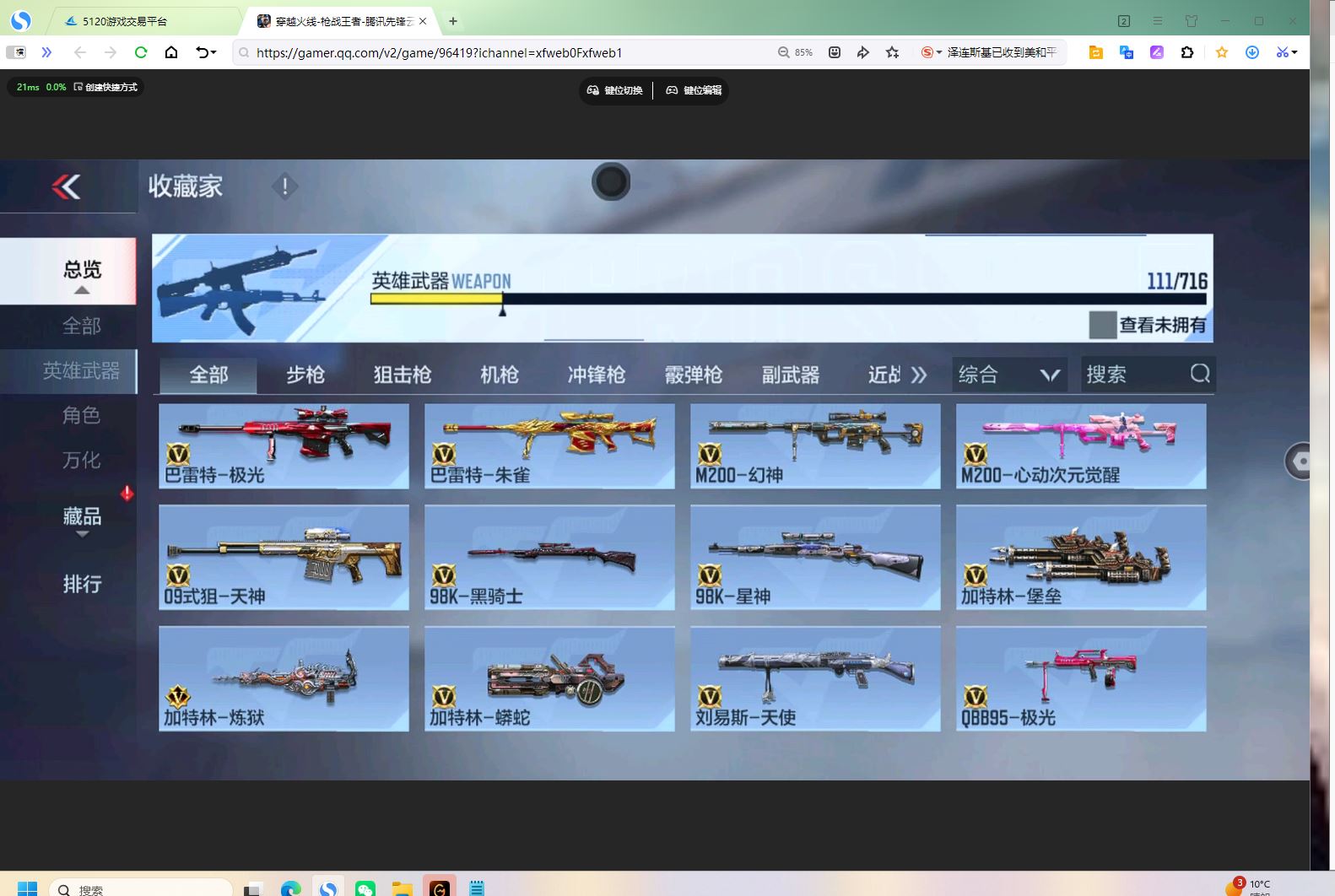Open new browser tab with plus

(453, 21)
